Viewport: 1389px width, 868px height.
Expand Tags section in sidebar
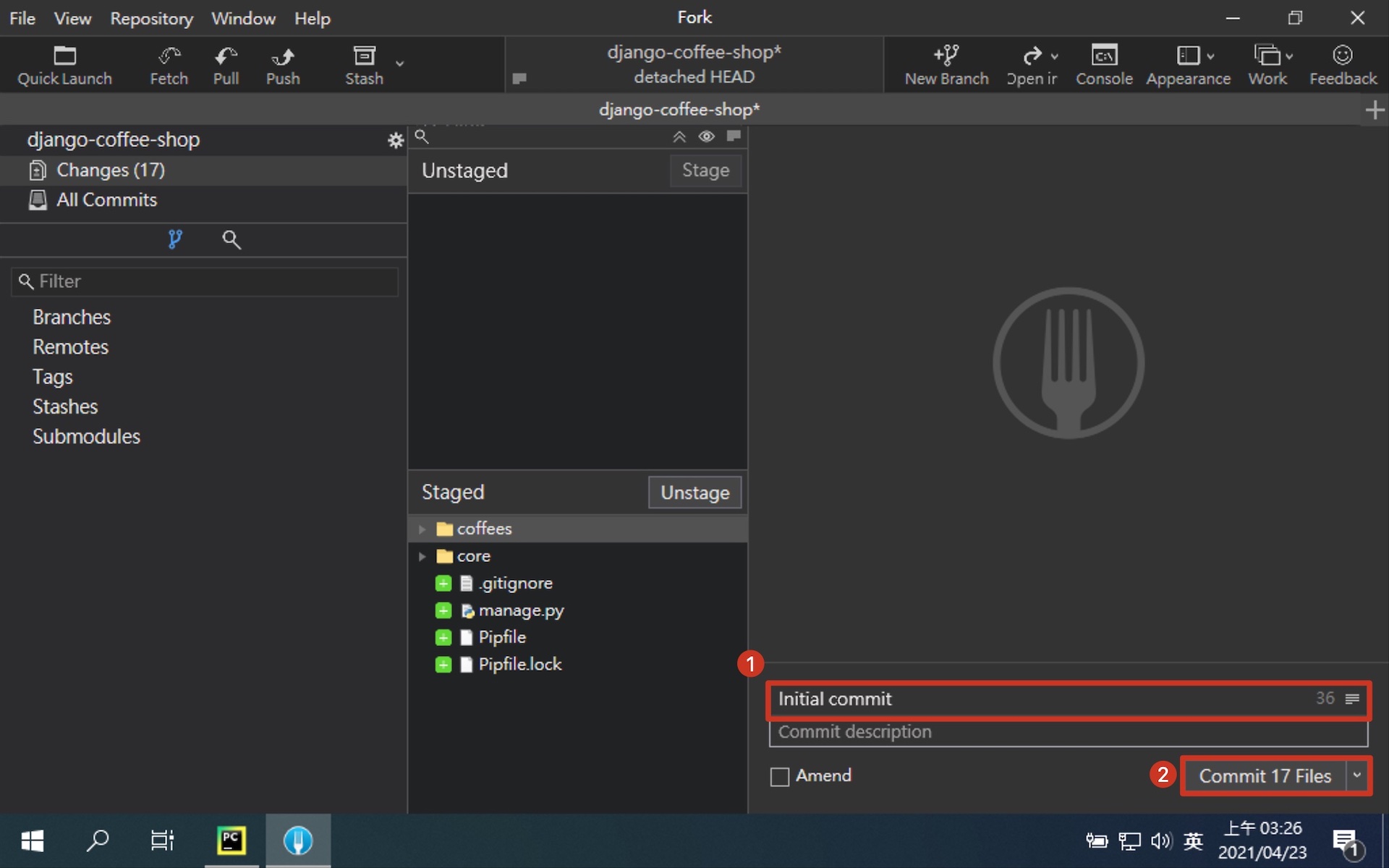click(x=52, y=377)
